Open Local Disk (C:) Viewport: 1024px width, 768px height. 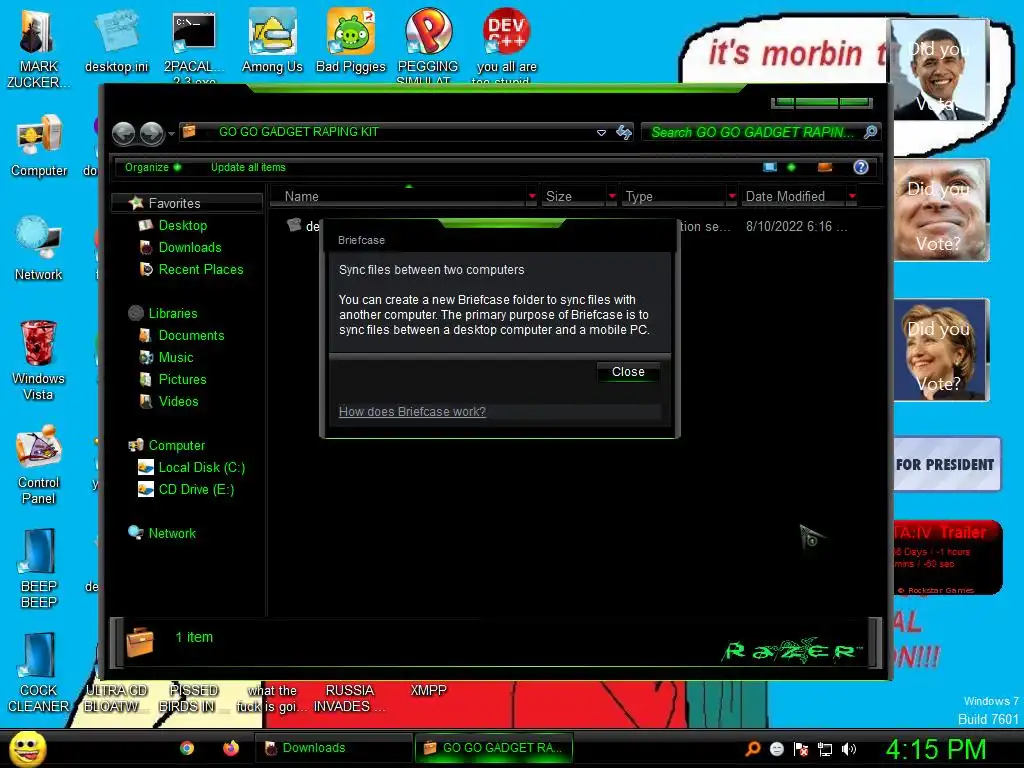click(x=201, y=468)
